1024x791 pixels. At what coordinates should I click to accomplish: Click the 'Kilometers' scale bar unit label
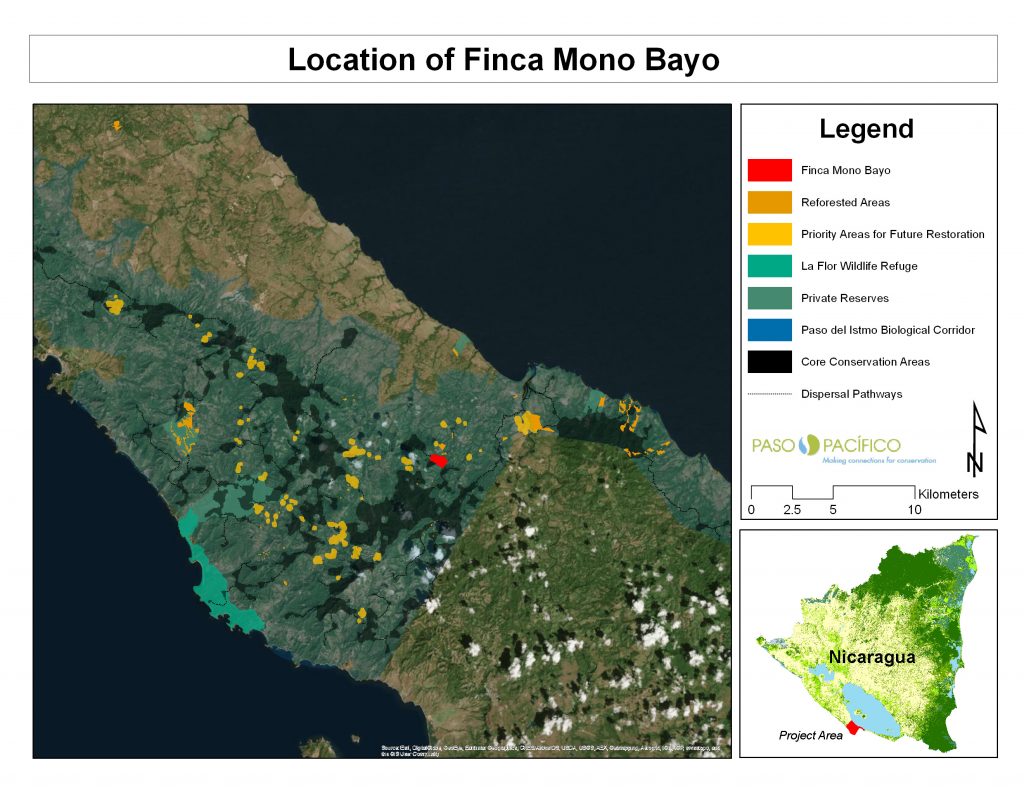[x=948, y=494]
